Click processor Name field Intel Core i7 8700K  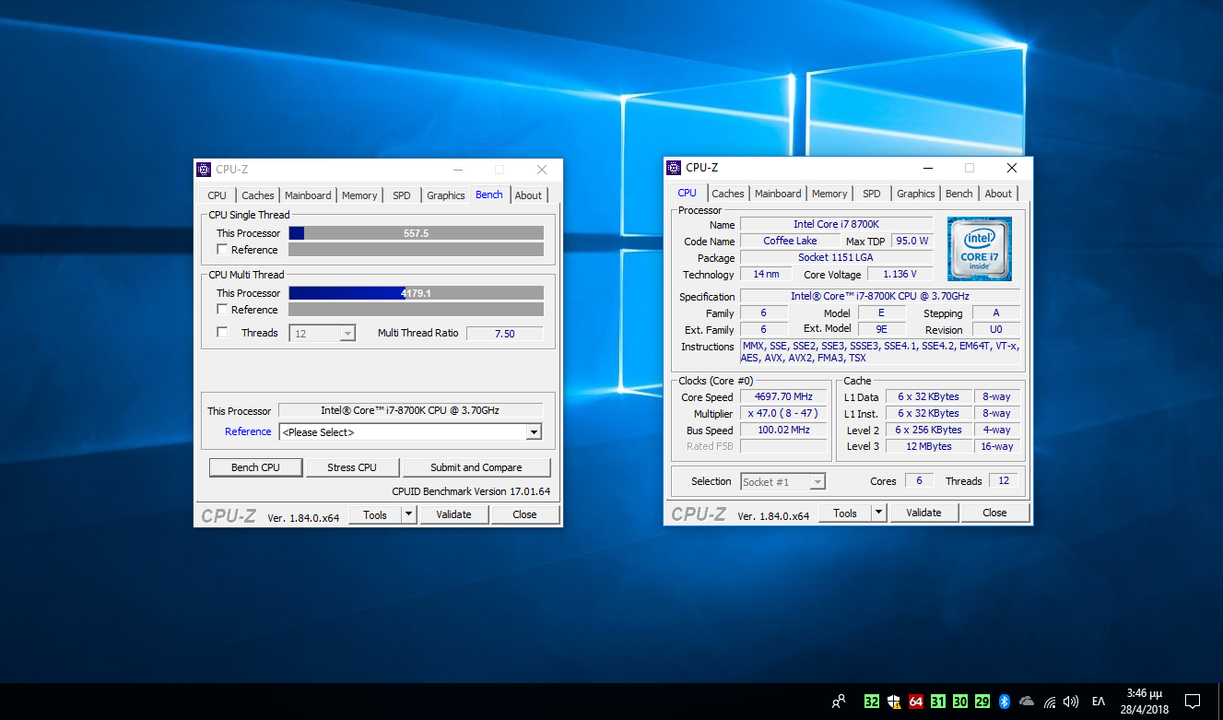pyautogui.click(x=837, y=225)
